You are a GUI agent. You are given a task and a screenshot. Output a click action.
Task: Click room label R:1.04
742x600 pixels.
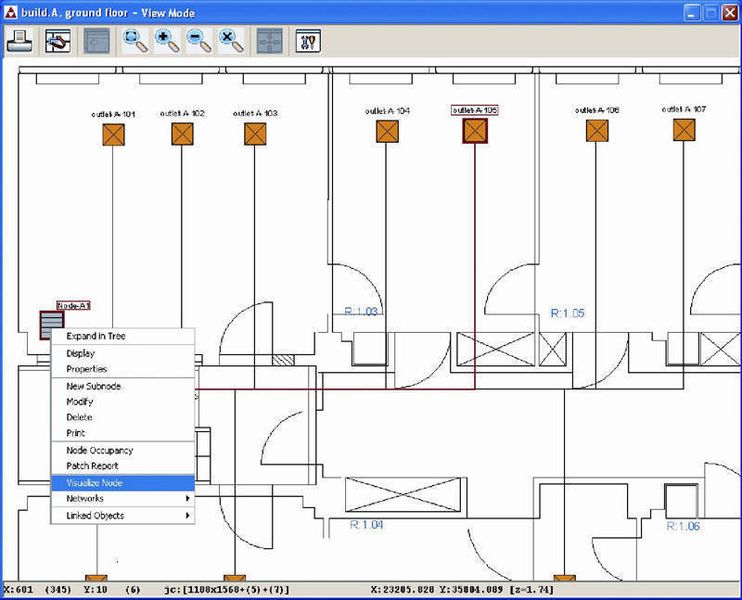pos(366,525)
